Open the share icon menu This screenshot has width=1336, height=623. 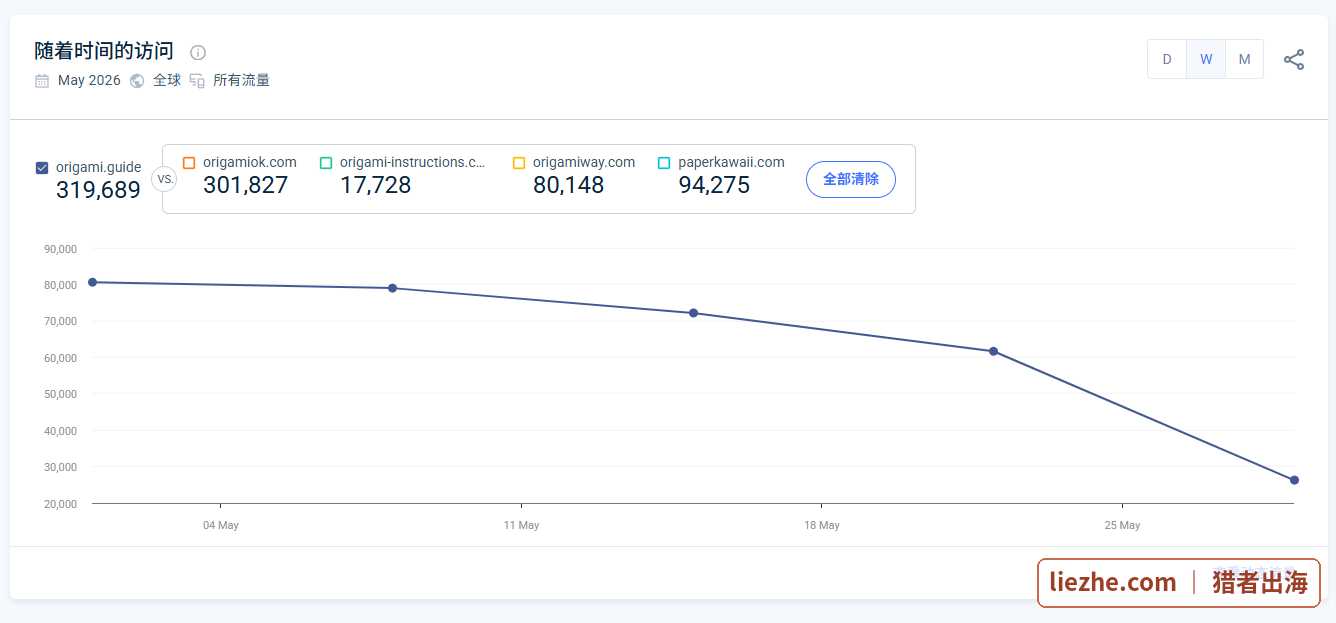[1294, 60]
